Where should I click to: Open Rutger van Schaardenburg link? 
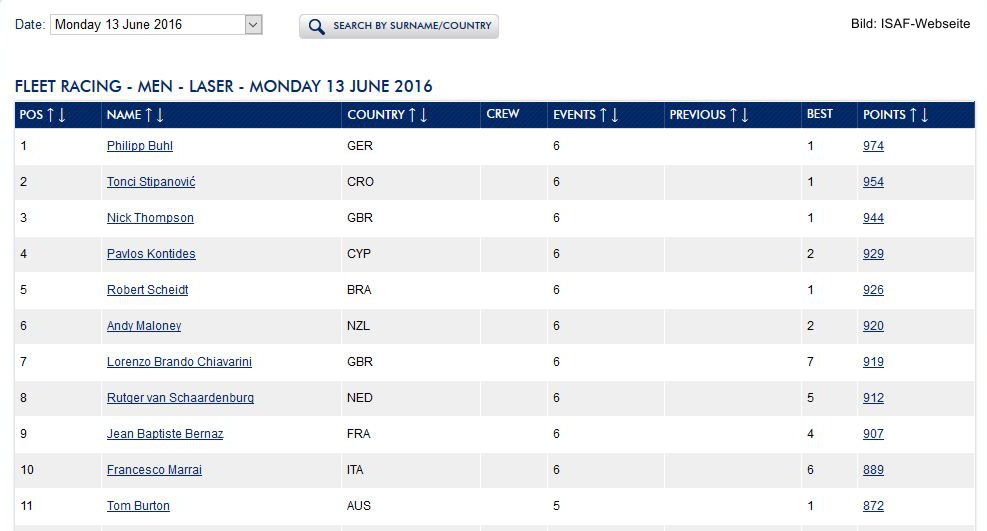[181, 398]
